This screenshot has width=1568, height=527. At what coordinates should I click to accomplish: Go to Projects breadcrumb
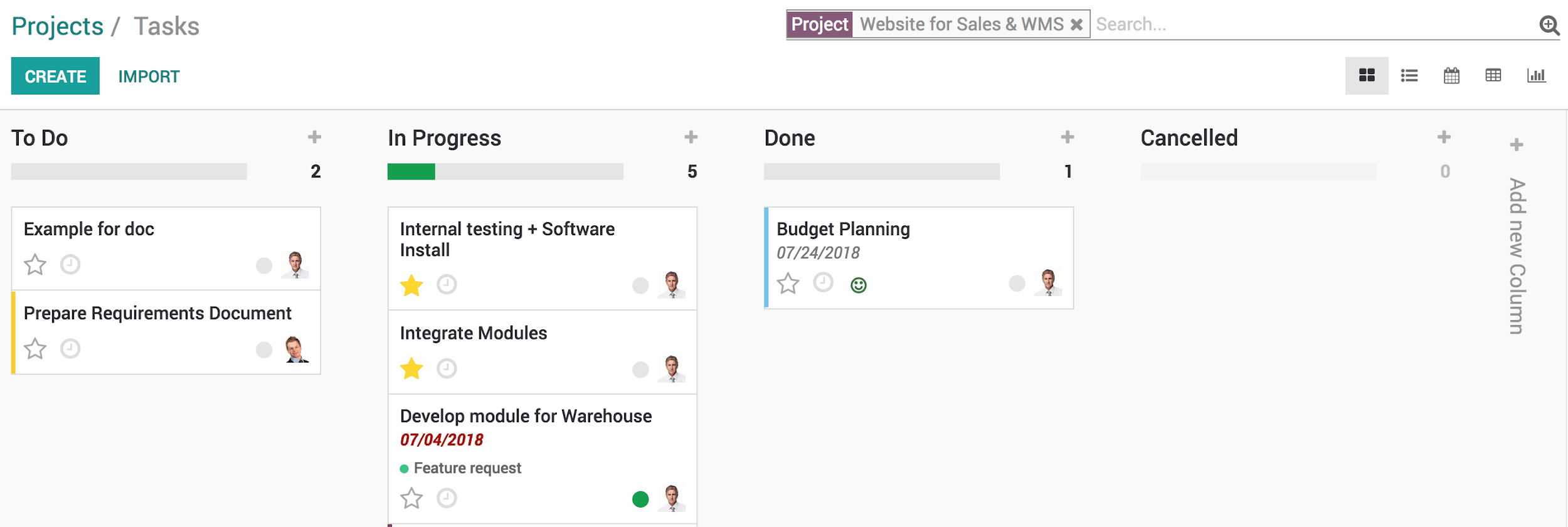click(x=58, y=26)
